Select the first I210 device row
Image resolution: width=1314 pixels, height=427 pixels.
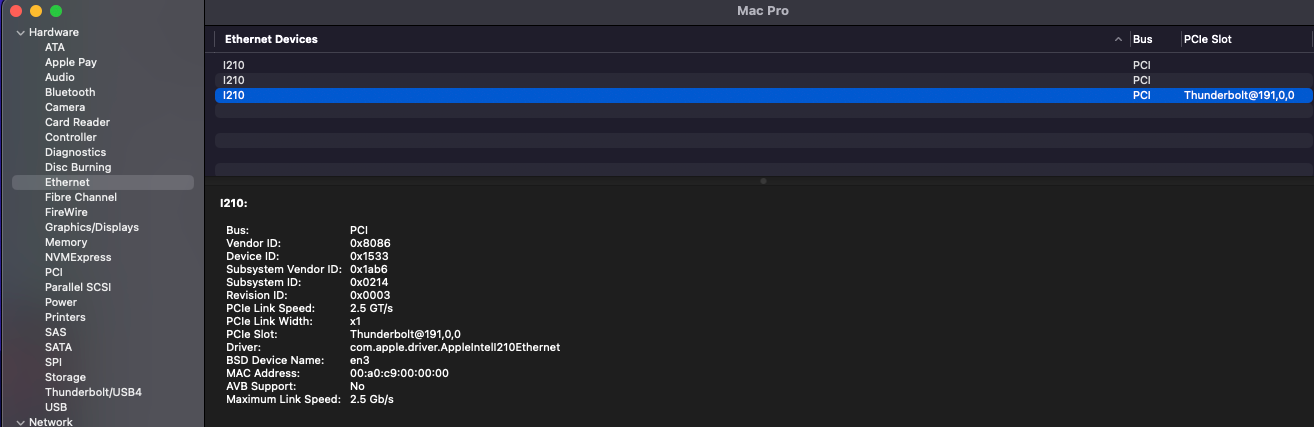(x=234, y=65)
